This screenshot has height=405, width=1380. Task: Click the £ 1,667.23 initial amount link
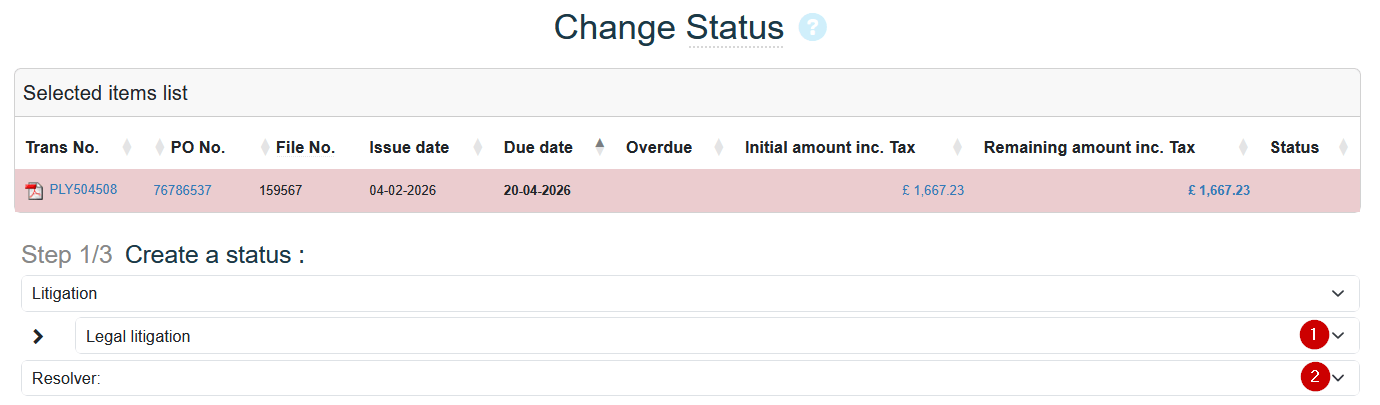(x=932, y=190)
